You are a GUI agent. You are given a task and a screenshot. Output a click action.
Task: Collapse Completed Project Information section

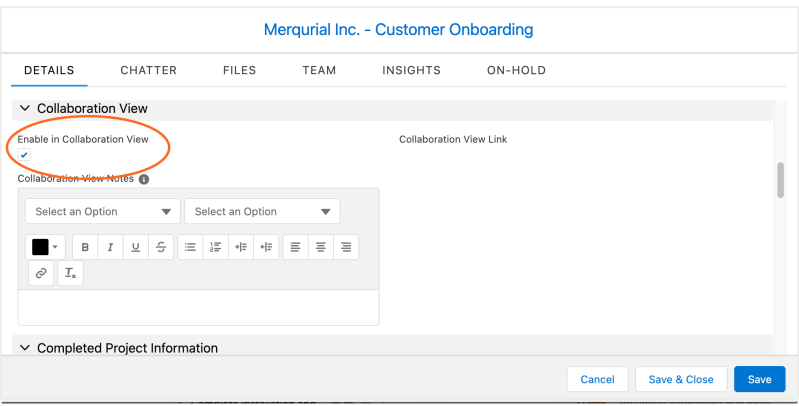(x=24, y=348)
